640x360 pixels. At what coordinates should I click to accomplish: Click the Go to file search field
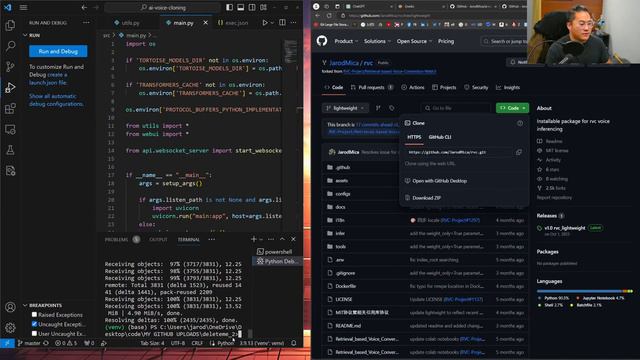(x=456, y=108)
